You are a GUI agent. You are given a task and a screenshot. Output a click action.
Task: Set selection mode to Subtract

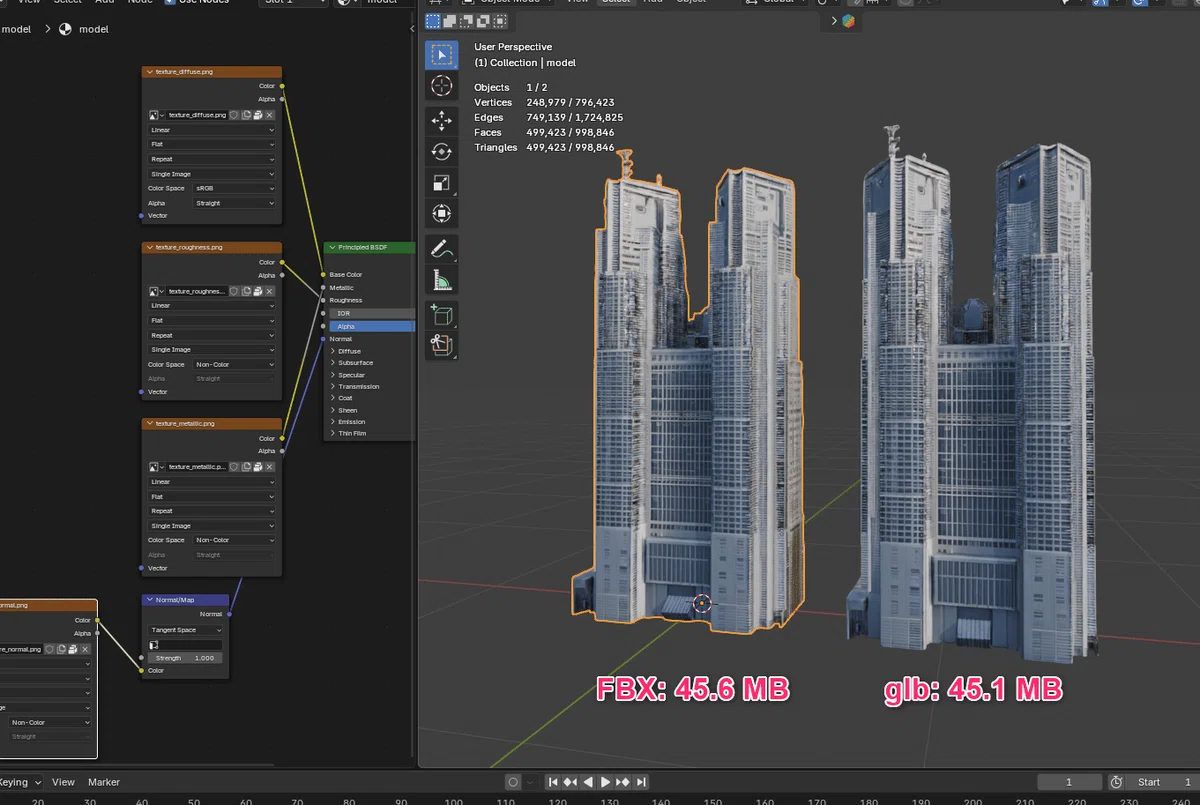click(464, 20)
